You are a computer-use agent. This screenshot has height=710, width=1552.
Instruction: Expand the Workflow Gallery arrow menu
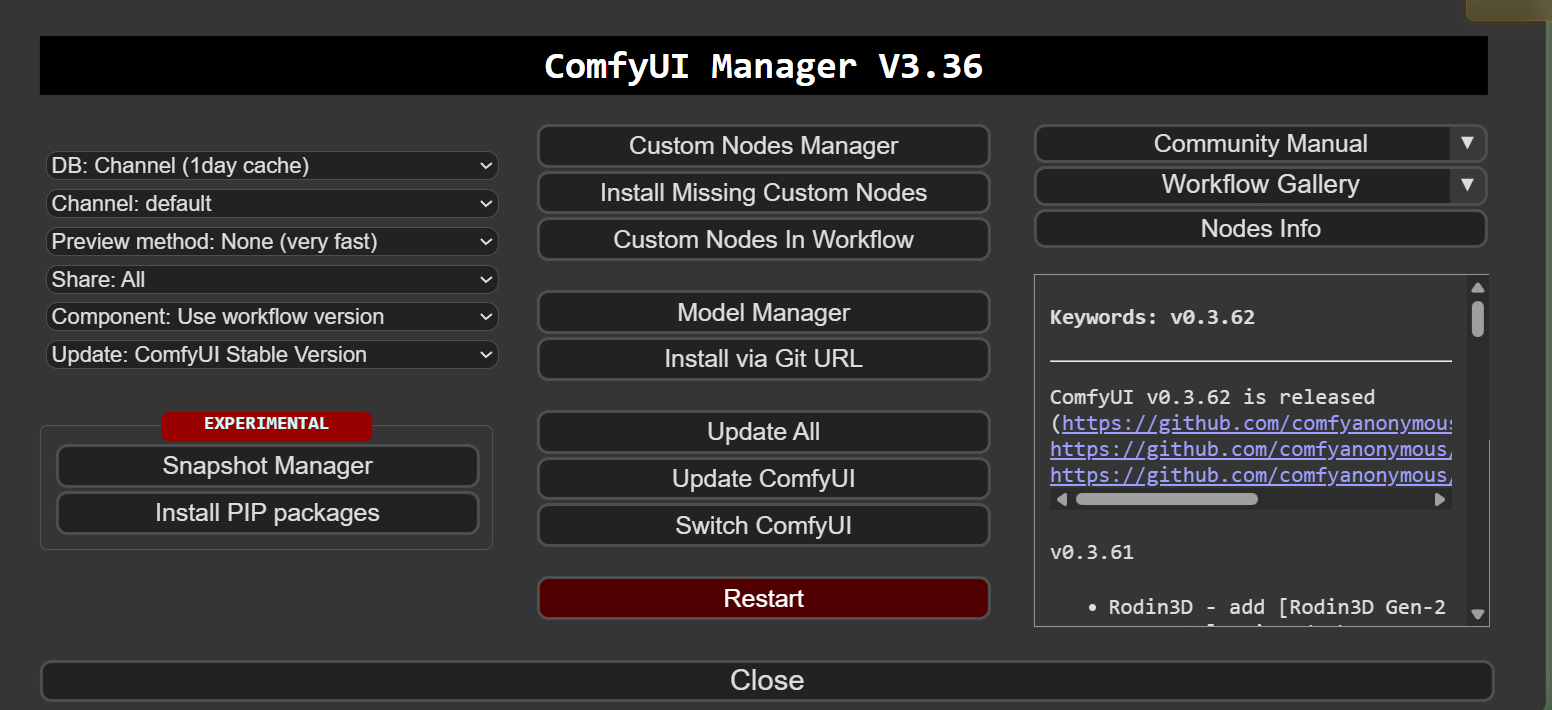pyautogui.click(x=1467, y=185)
